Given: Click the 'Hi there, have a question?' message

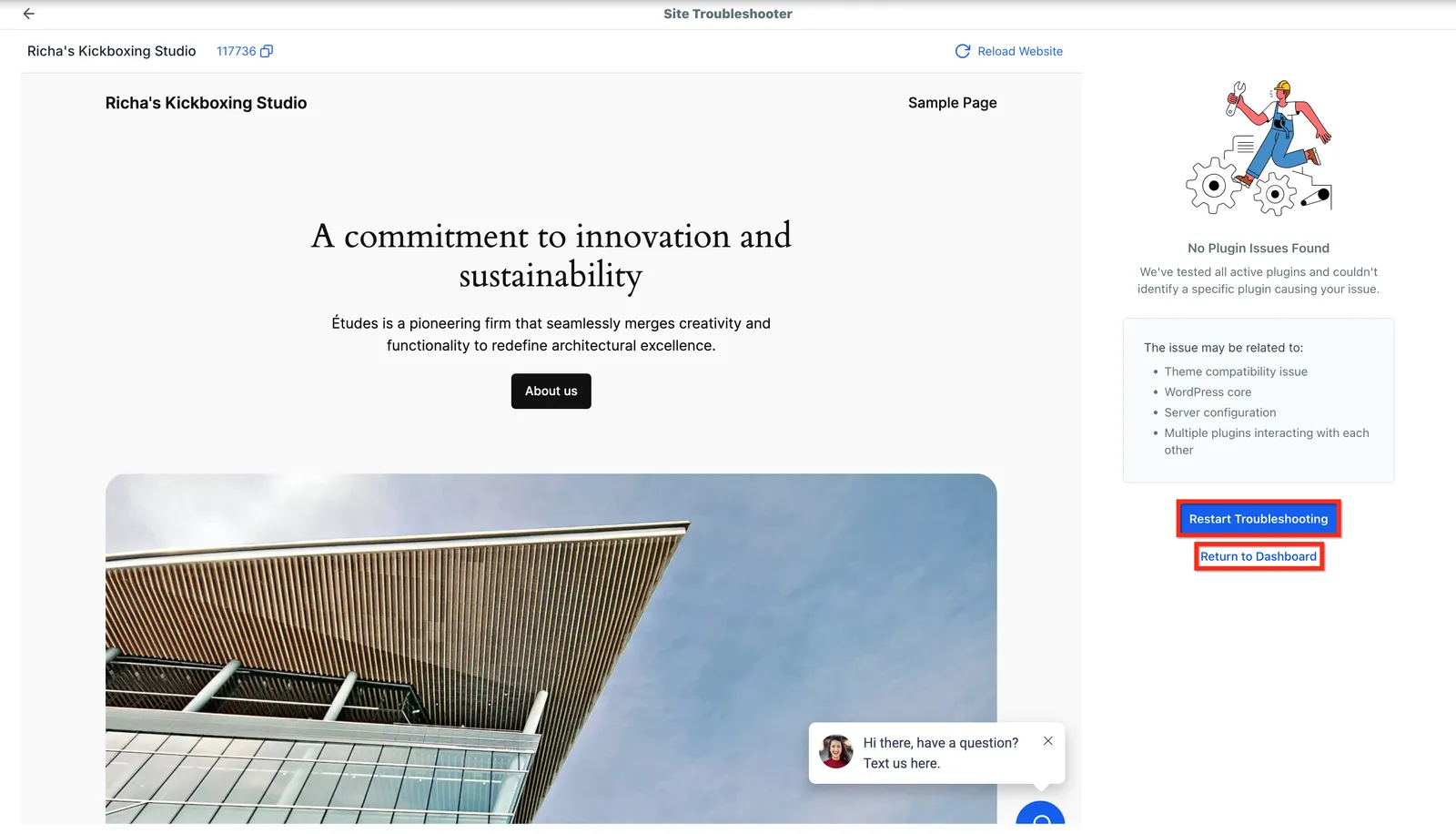Looking at the screenshot, I should click(x=941, y=743).
